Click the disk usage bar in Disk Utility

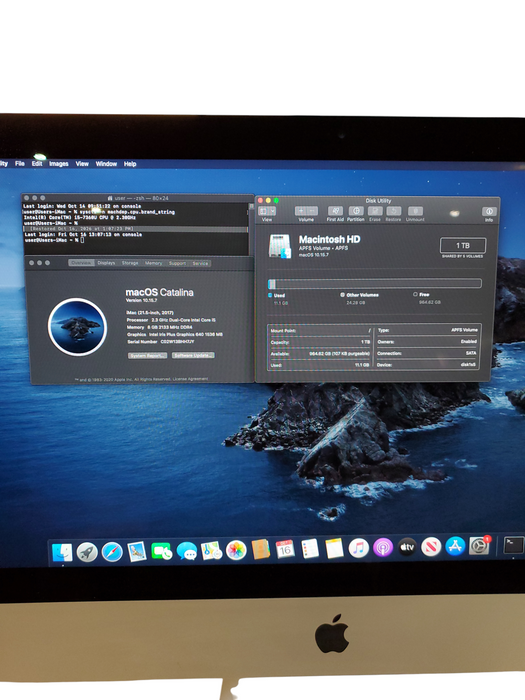[375, 283]
